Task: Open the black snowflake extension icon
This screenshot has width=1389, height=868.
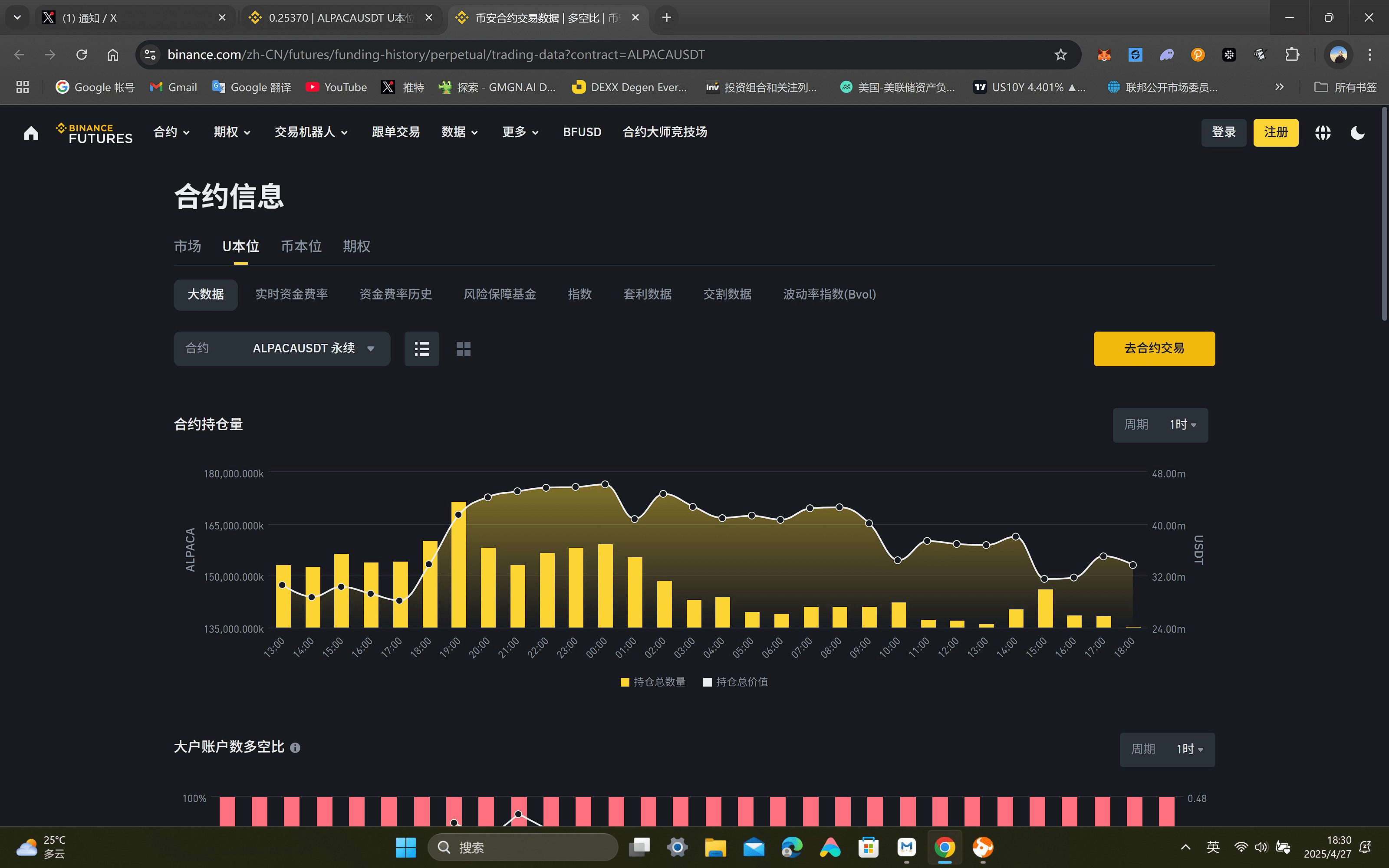Action: coord(1229,55)
